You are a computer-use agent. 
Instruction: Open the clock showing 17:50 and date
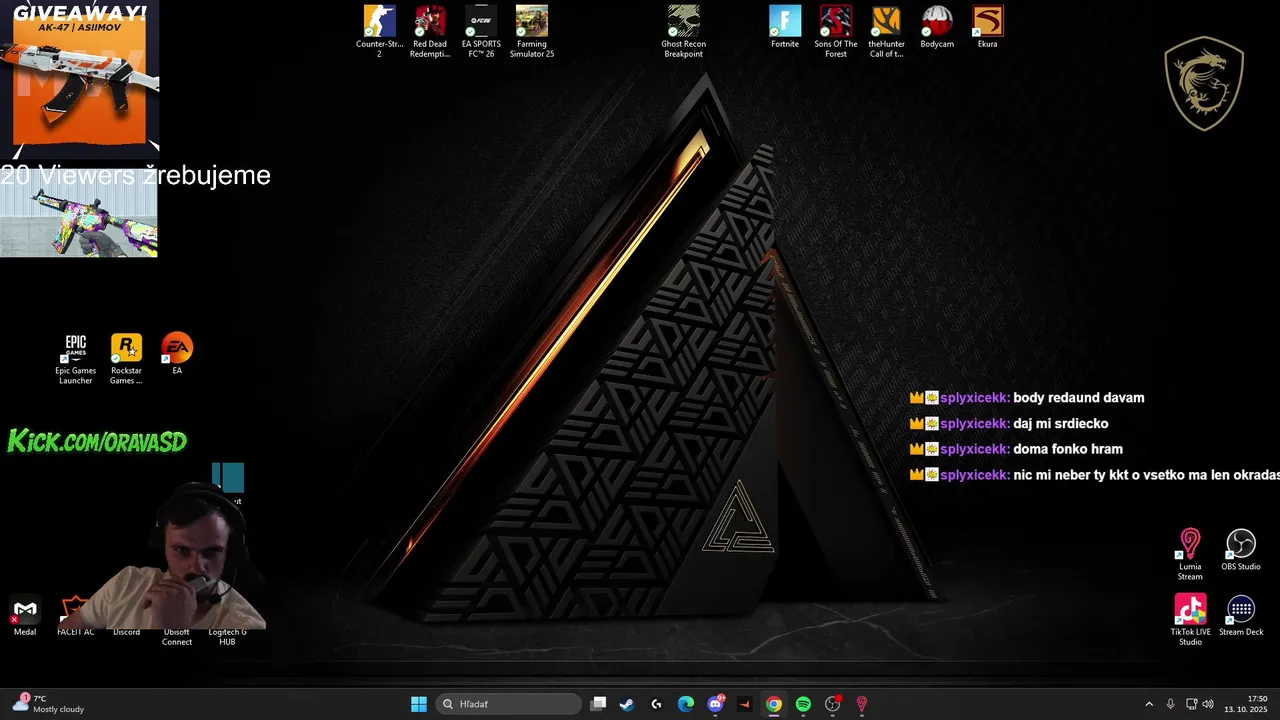[1245, 704]
